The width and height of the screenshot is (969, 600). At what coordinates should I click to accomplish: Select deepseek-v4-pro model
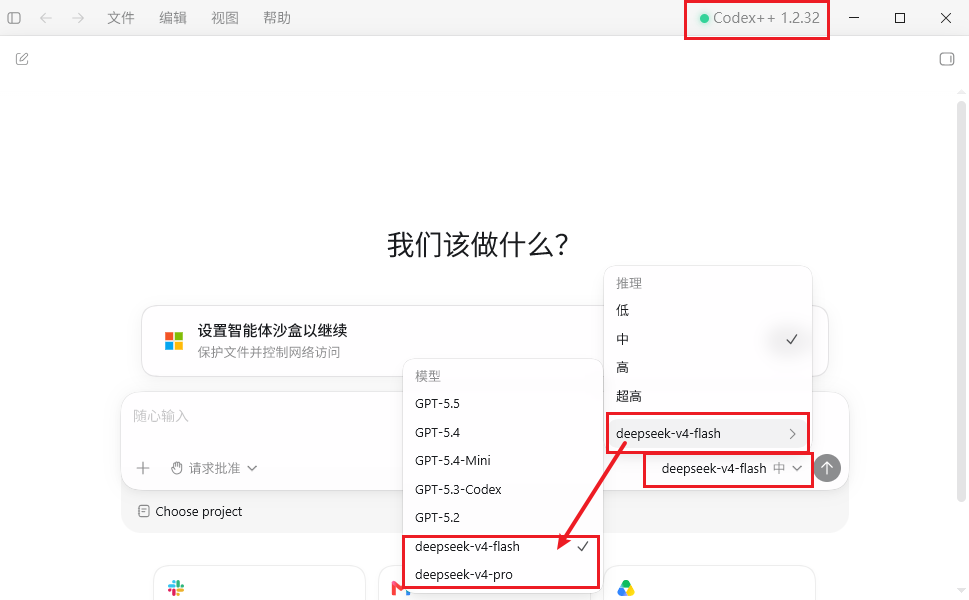502,574
